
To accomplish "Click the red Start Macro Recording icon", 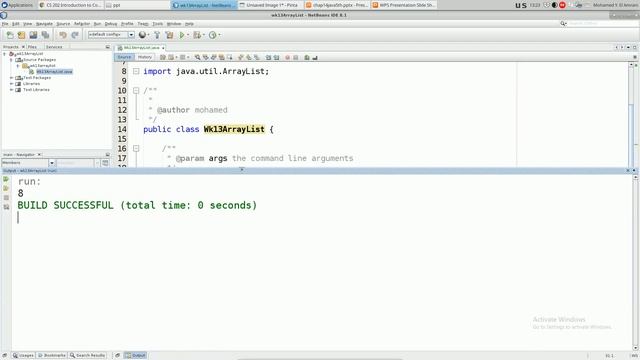I will [x=287, y=58].
